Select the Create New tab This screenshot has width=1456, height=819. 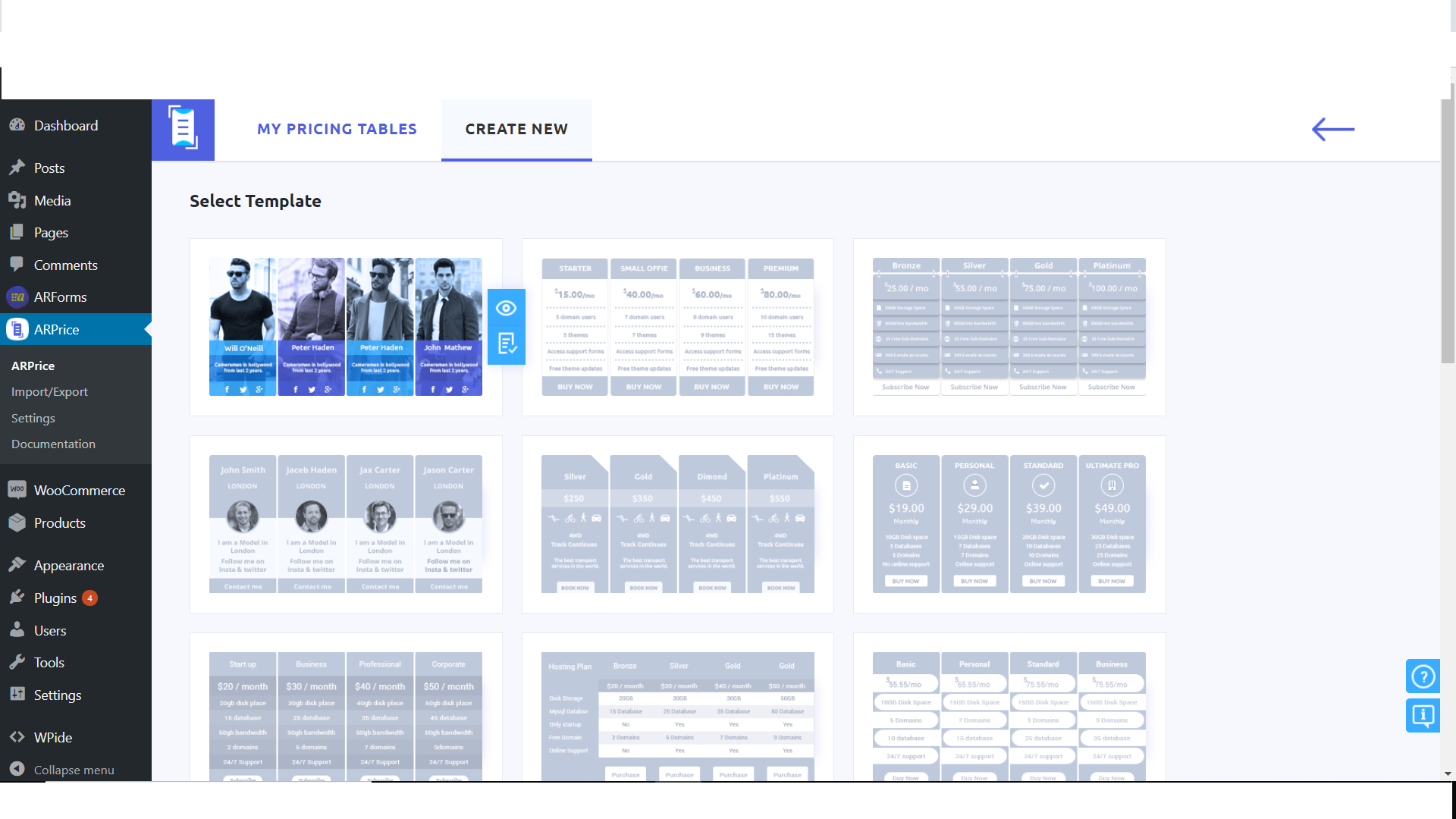pos(516,129)
